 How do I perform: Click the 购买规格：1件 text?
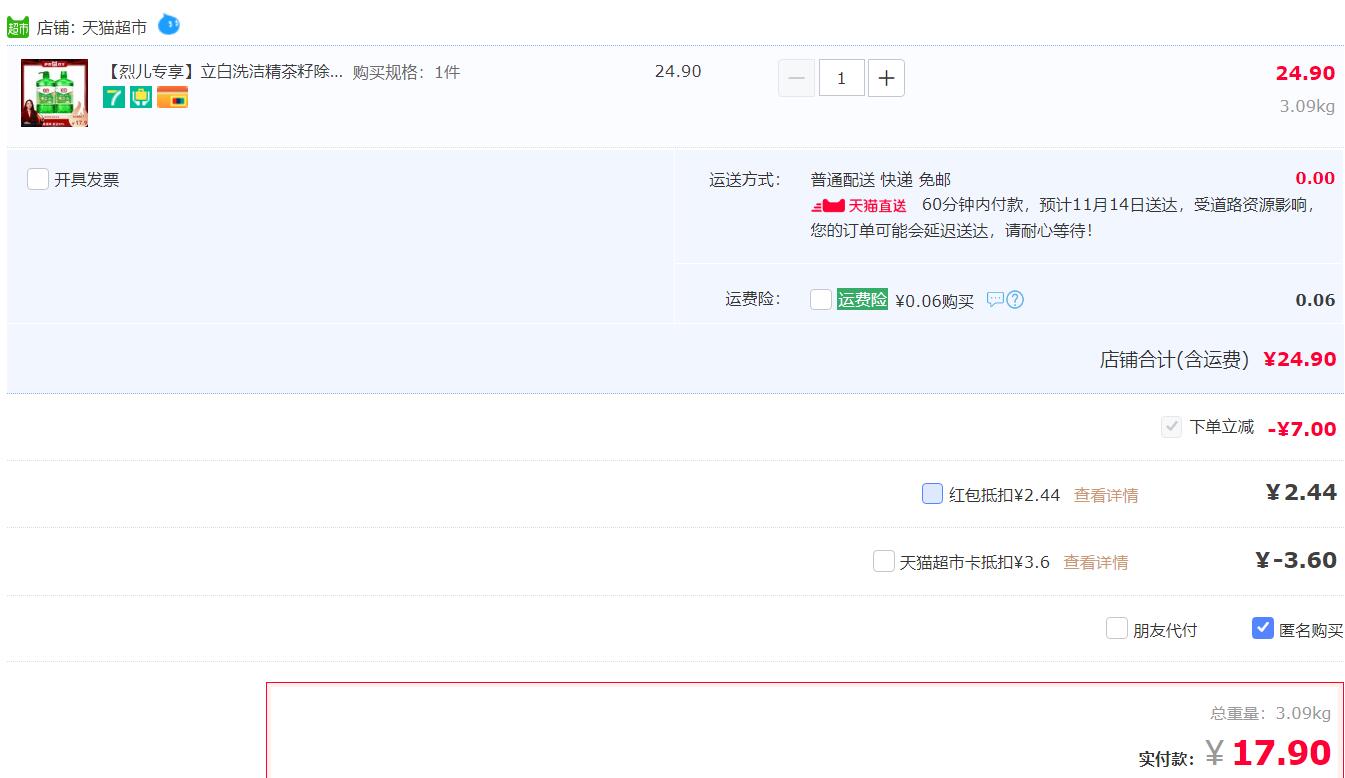406,72
